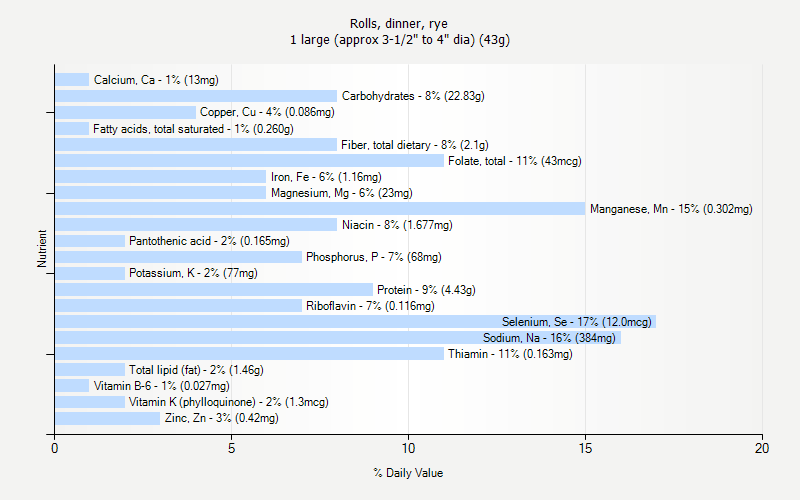The height and width of the screenshot is (500, 800).
Task: Click the bar for Manganese
Action: (320, 209)
